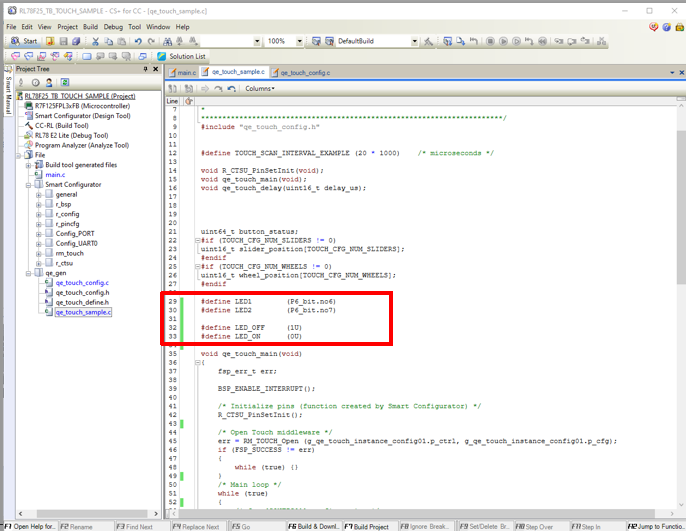Close the Project Tree panel
Image resolution: width=686 pixels, height=531 pixels.
(156, 69)
